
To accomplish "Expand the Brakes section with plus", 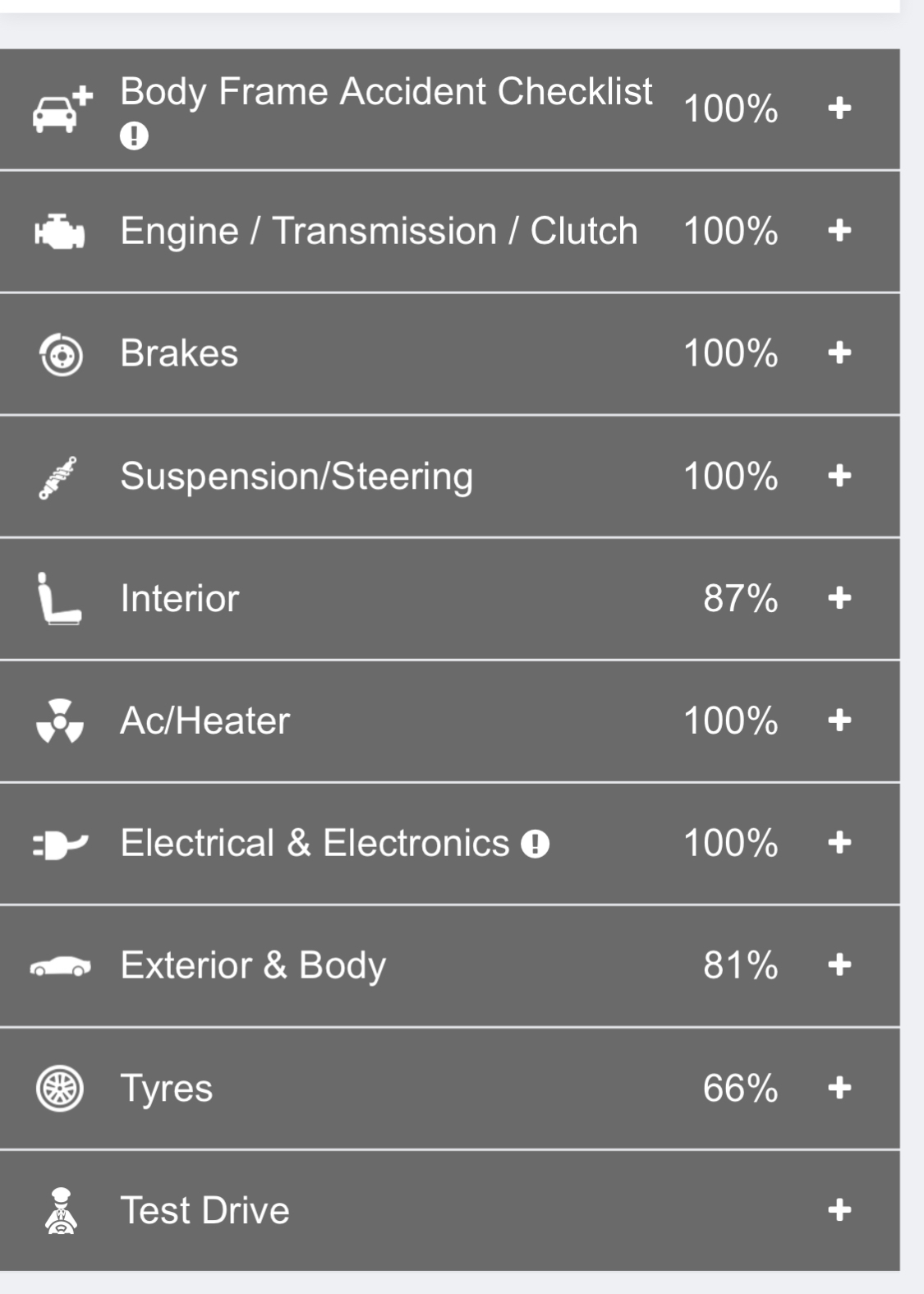I will tap(839, 352).
